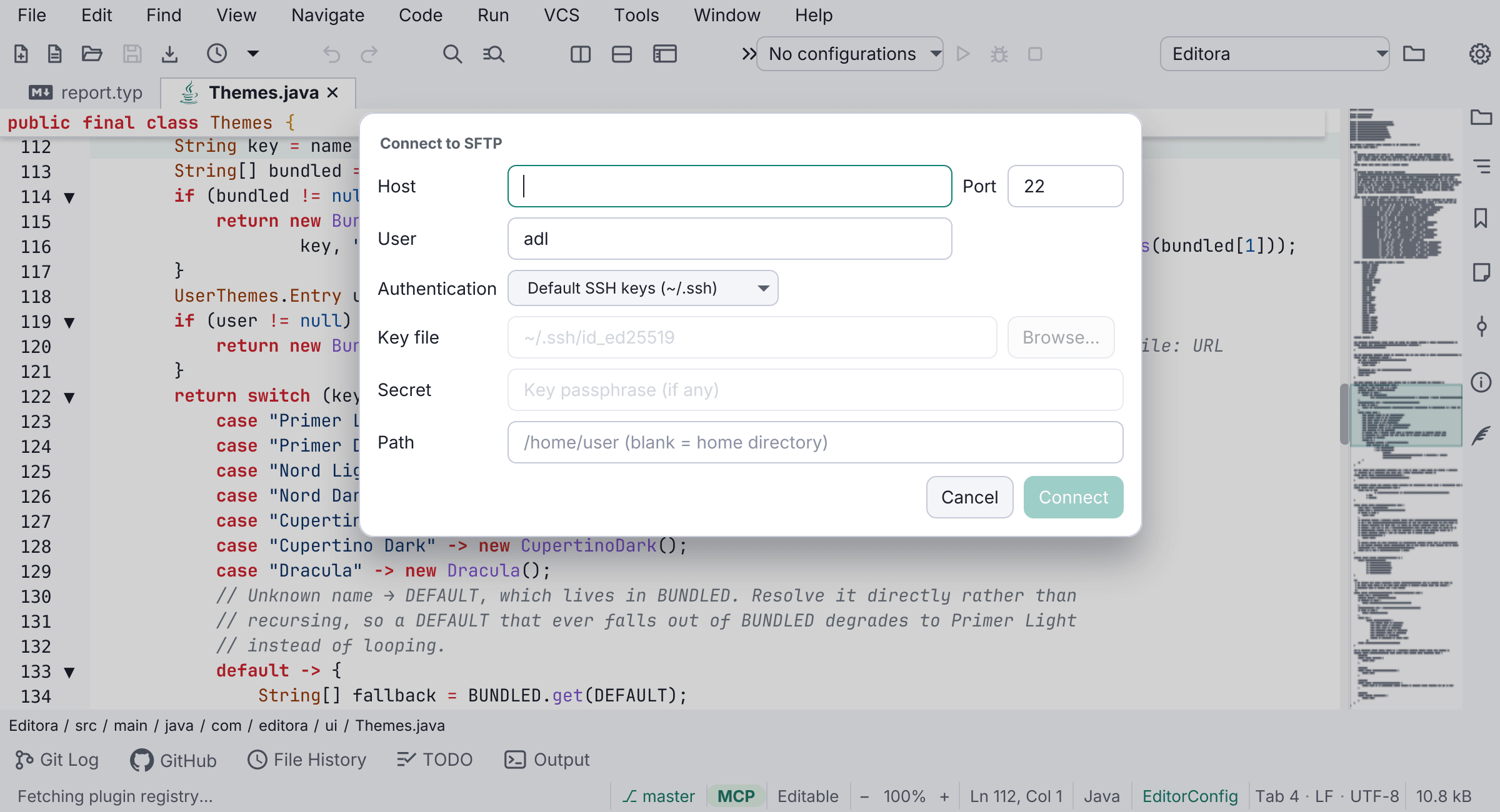
Task: Click the info circle icon in right sidebar
Action: click(1481, 382)
